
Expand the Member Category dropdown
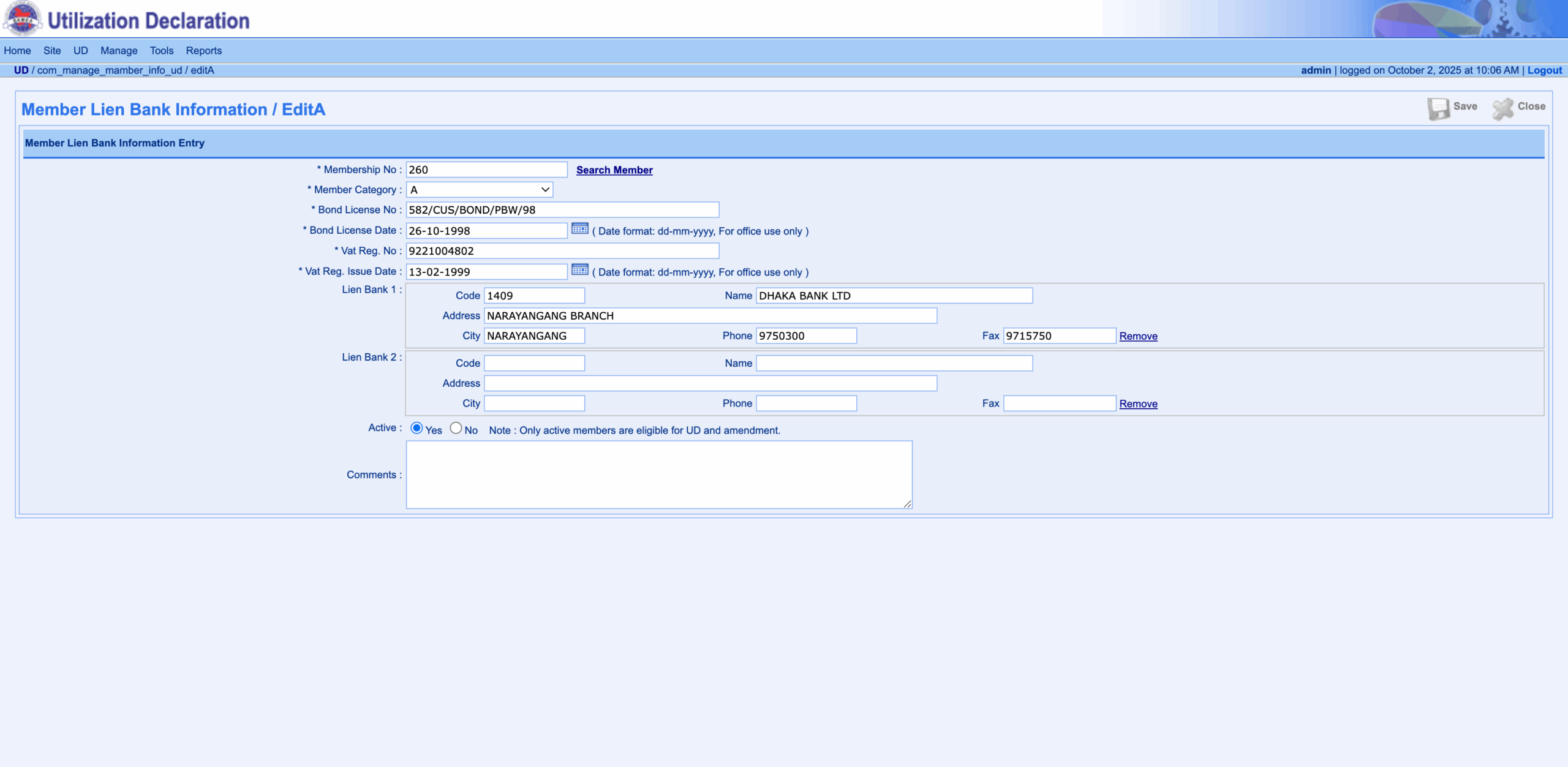(480, 190)
